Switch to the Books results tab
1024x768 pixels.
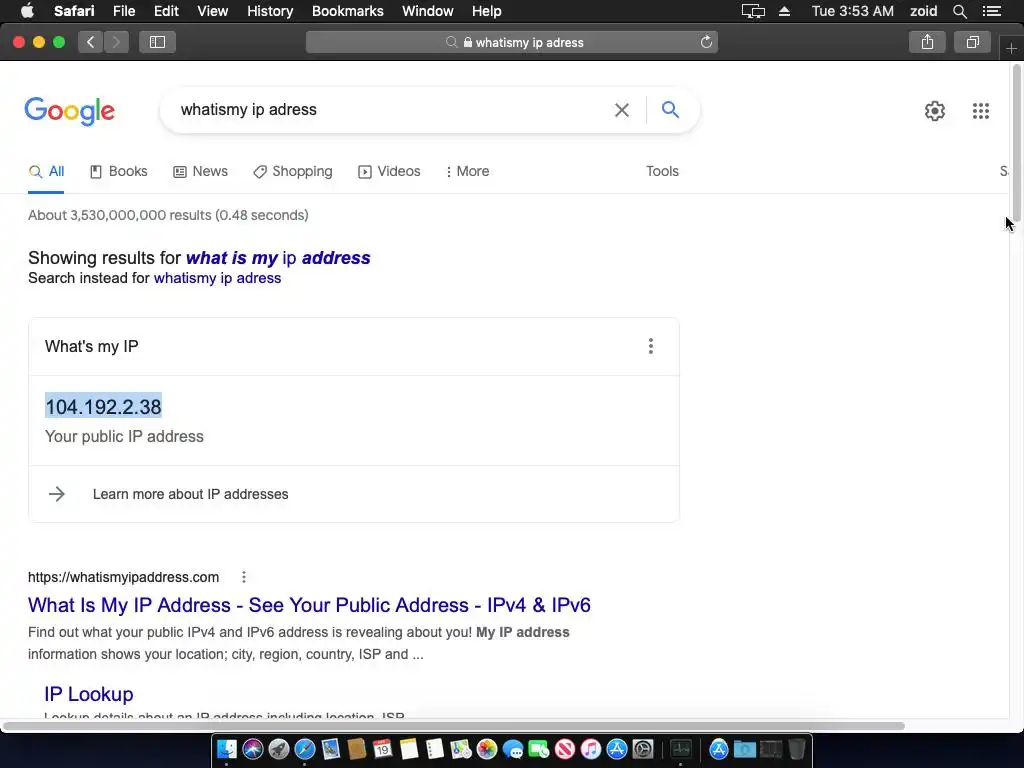tap(119, 172)
